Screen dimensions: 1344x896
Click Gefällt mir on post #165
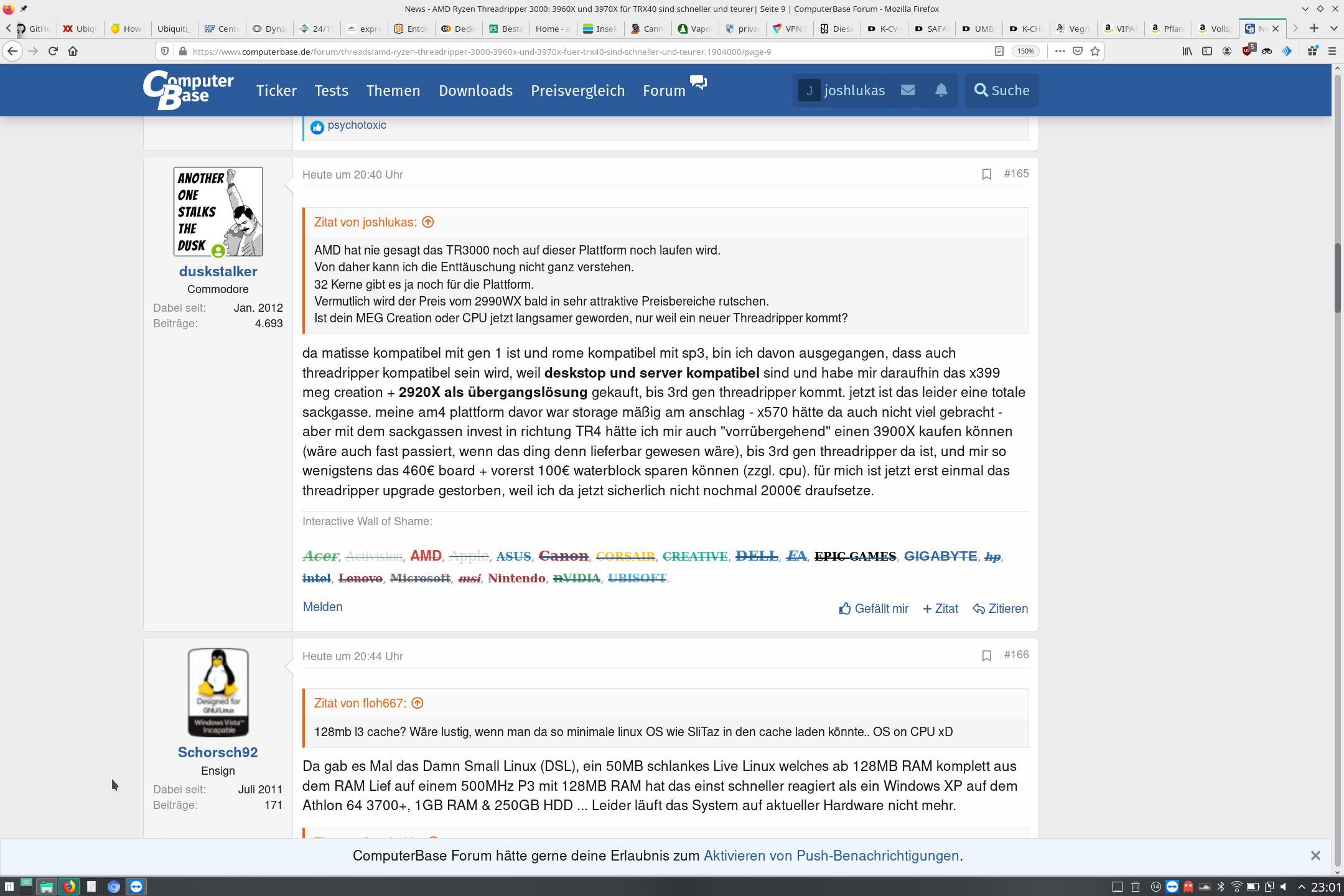[x=874, y=609]
